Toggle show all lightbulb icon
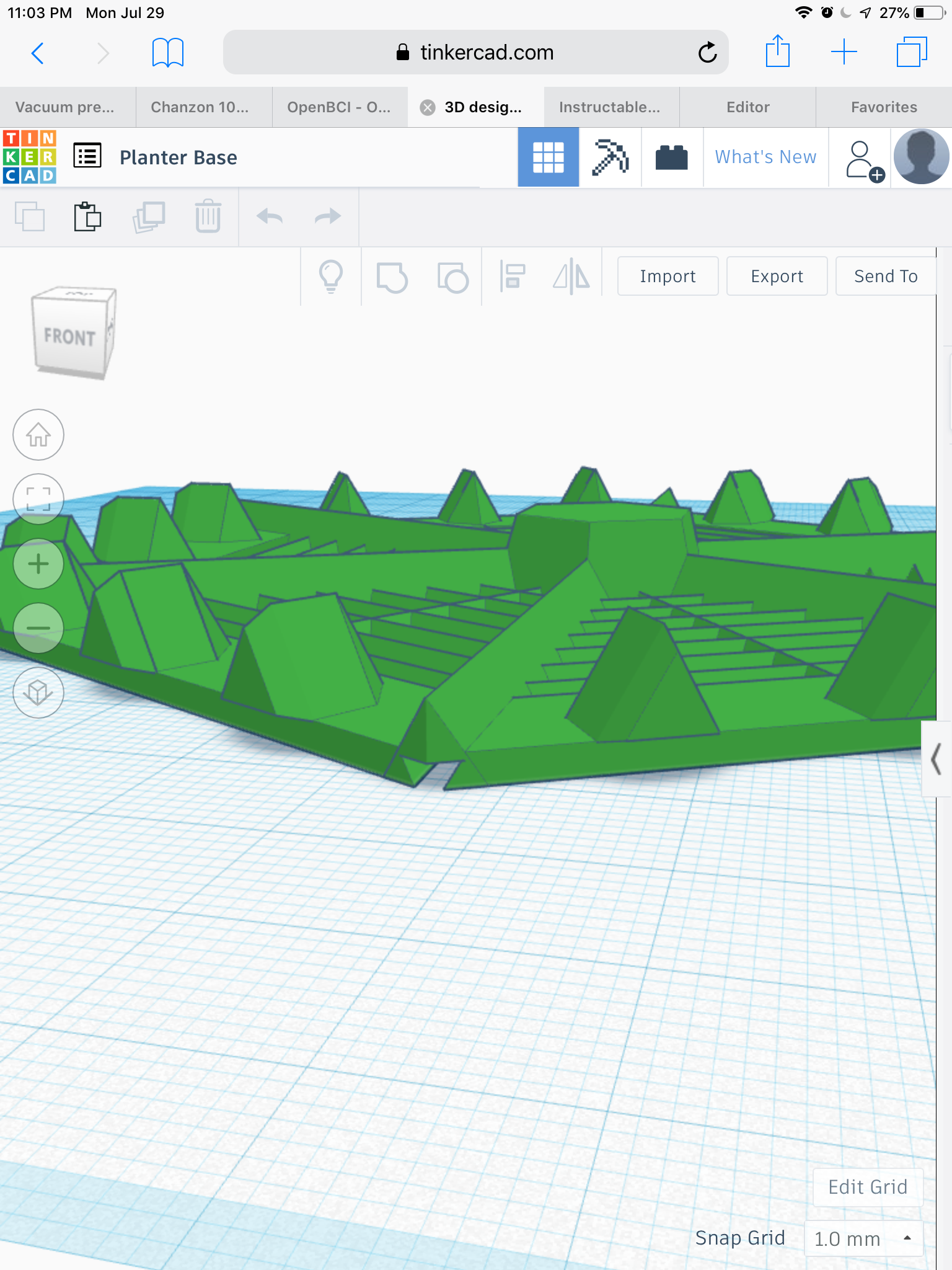Image resolution: width=952 pixels, height=1270 pixels. tap(331, 276)
